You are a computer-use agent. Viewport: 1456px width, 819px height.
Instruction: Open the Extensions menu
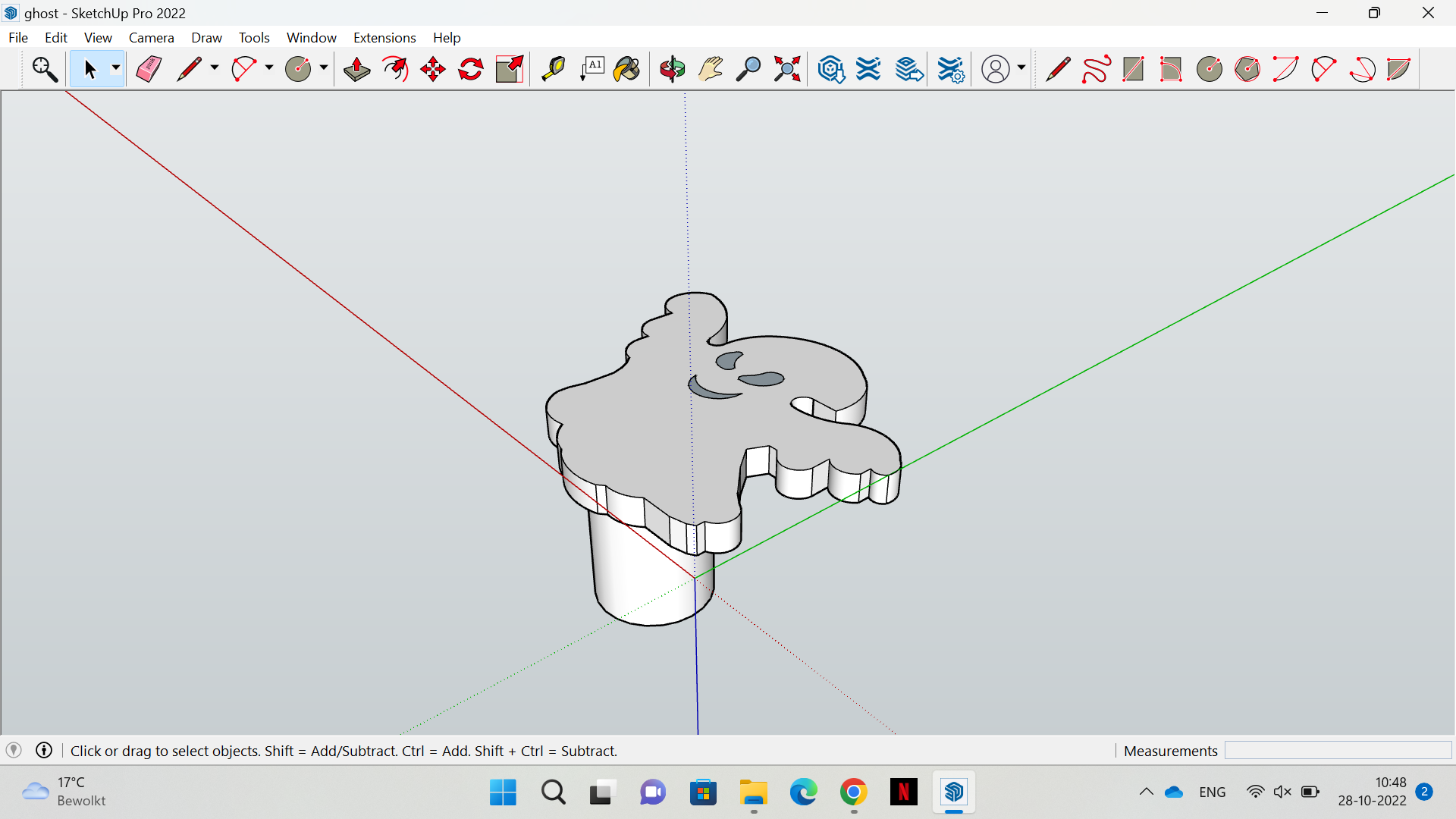(x=384, y=37)
